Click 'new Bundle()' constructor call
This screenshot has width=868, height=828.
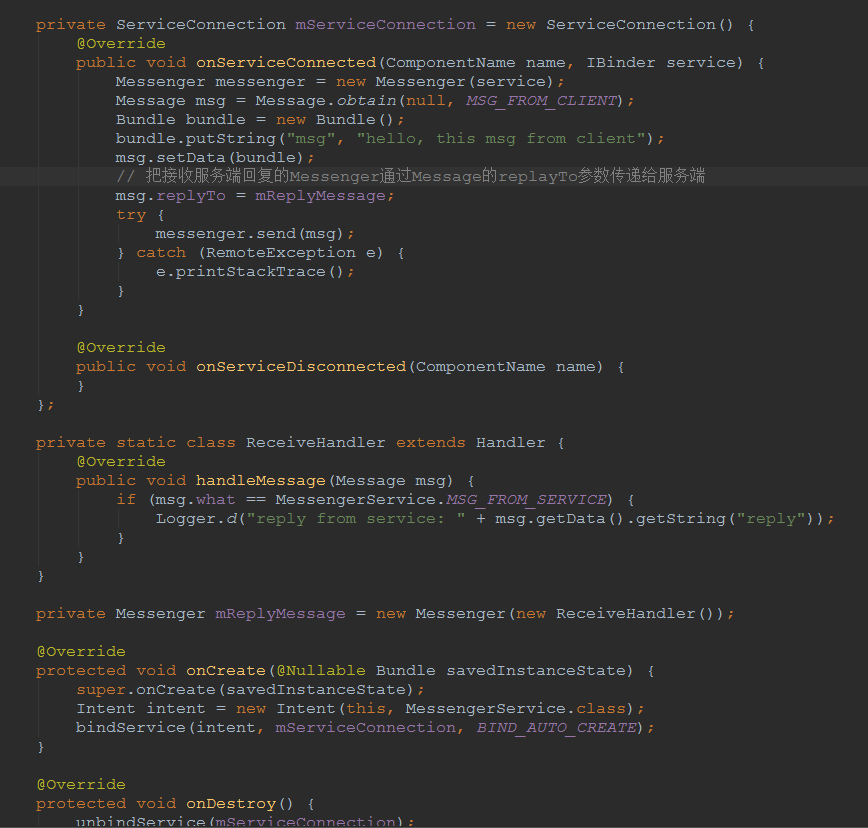pyautogui.click(x=334, y=120)
